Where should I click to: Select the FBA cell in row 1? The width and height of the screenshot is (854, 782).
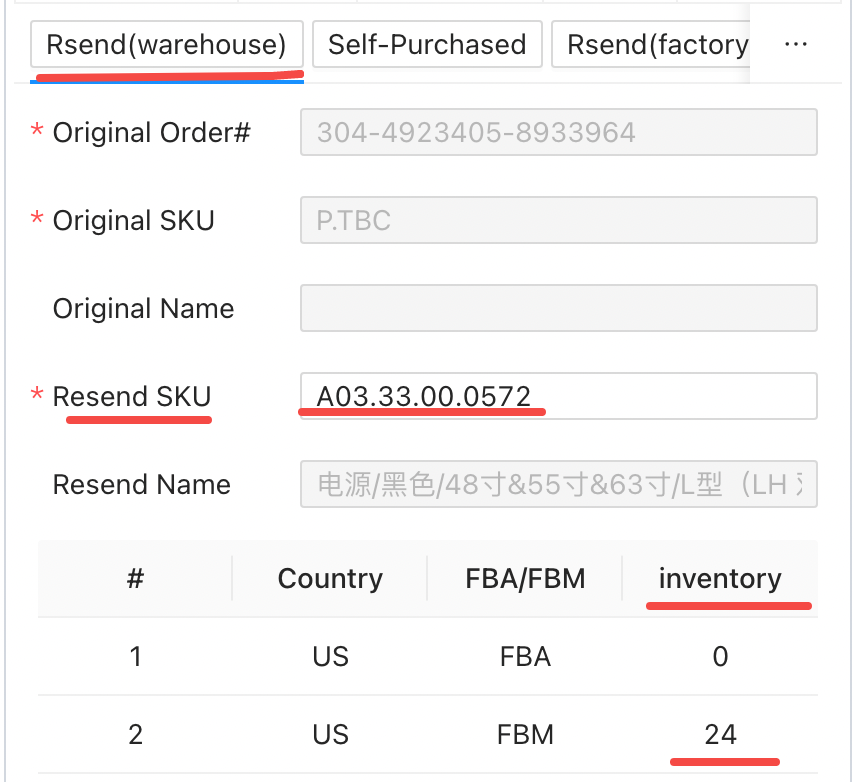point(525,657)
